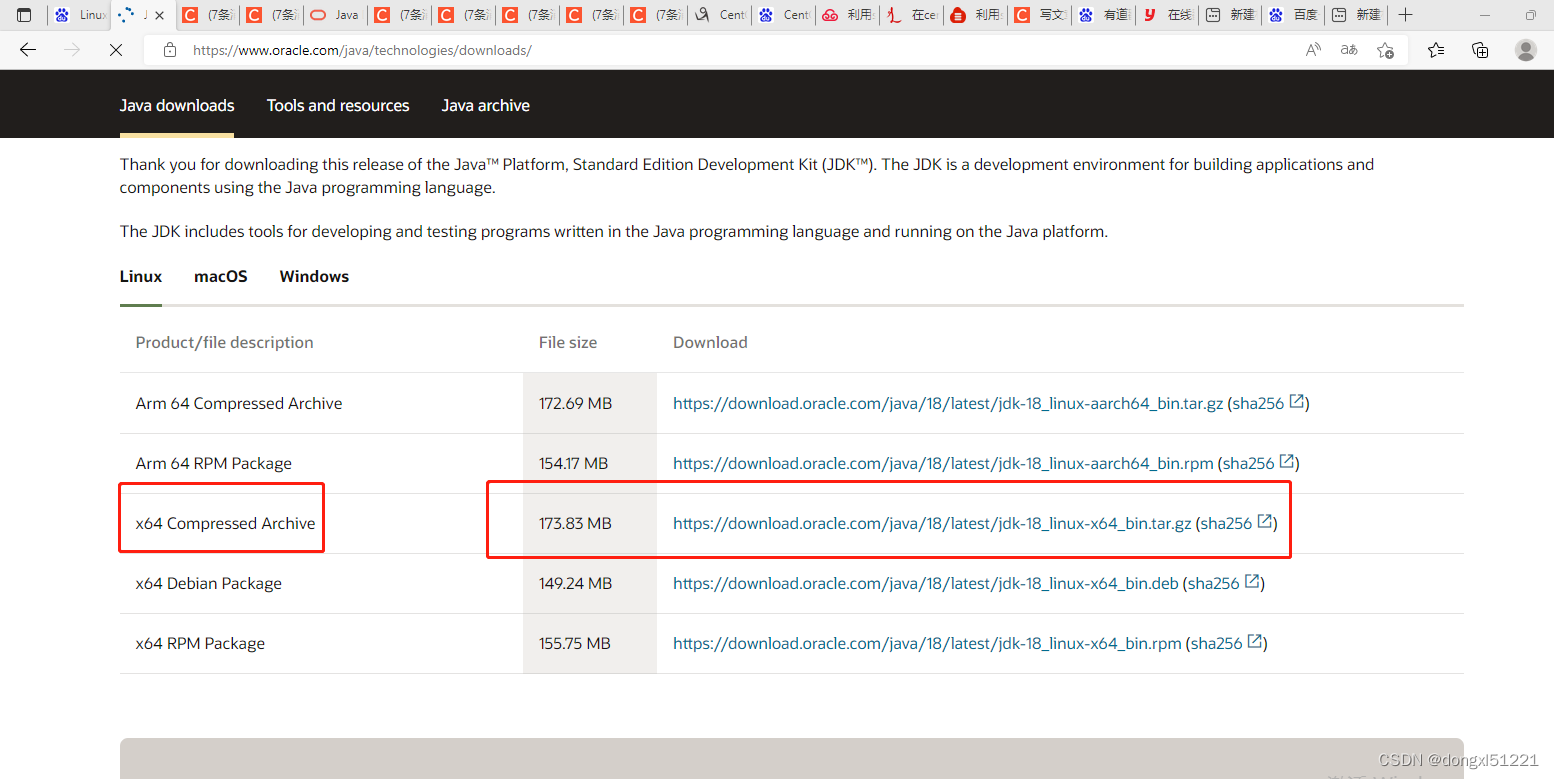
Task: Restore the browser window size
Action: click(x=1531, y=15)
